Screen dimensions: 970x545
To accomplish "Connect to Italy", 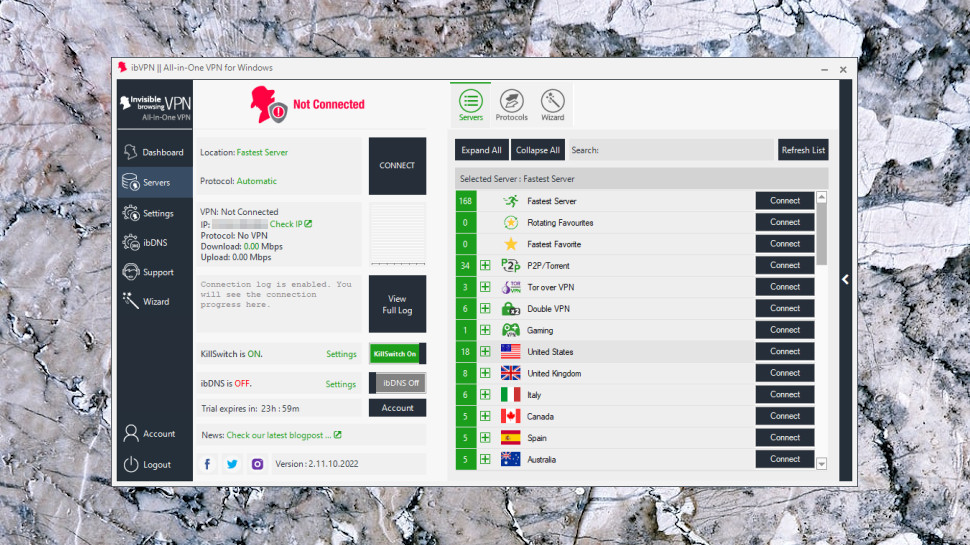I will click(x=784, y=394).
